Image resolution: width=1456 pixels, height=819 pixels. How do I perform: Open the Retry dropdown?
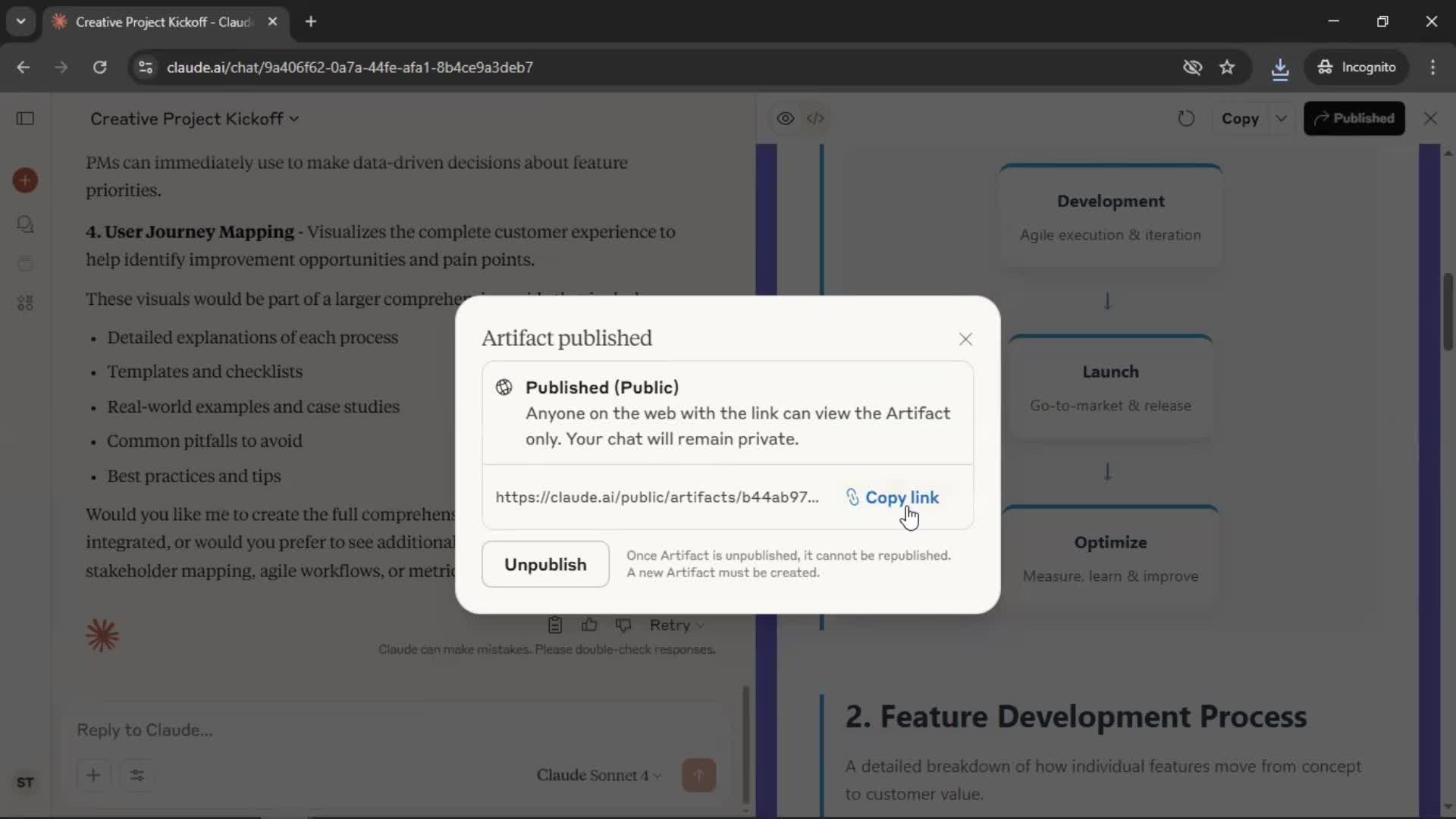676,625
